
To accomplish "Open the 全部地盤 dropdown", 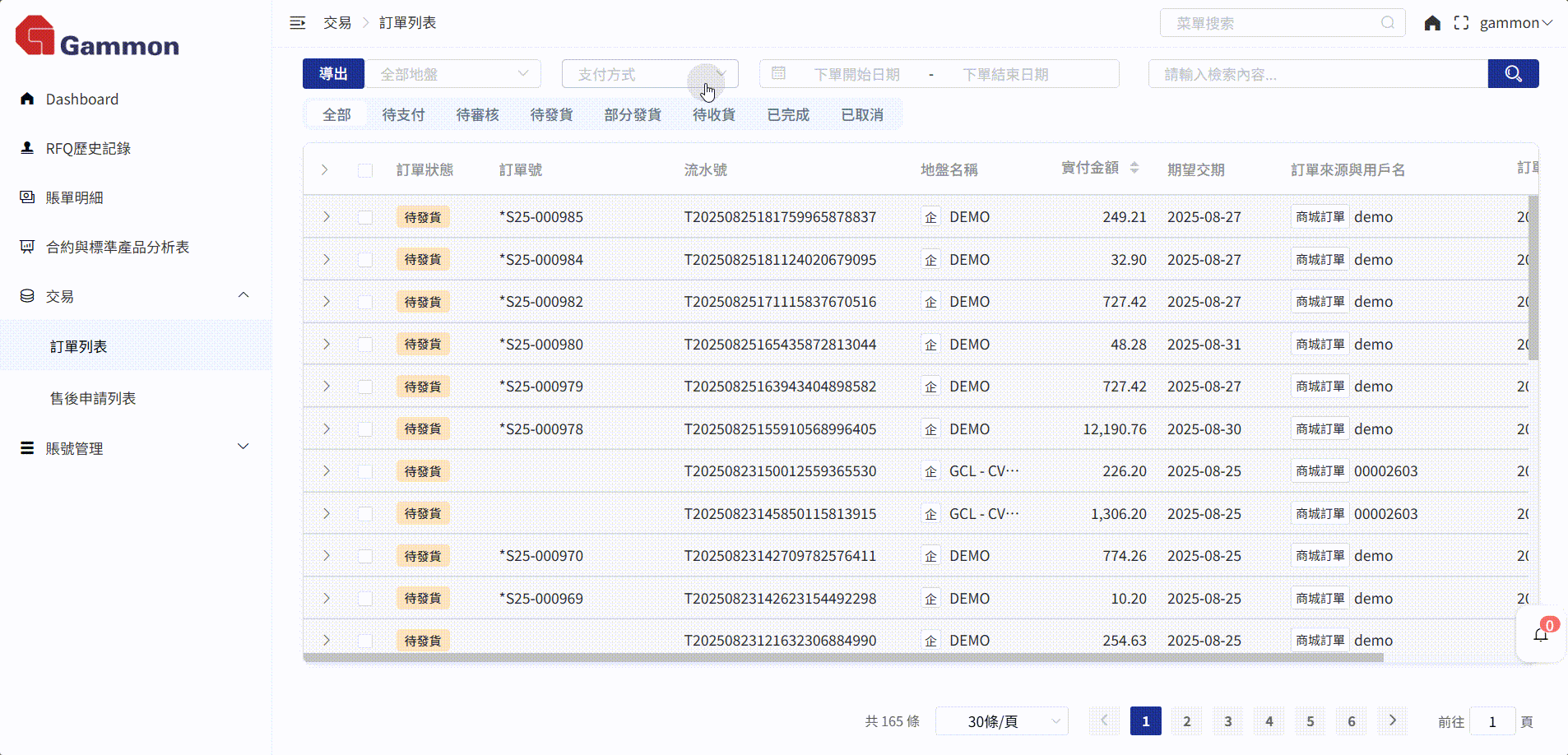I will tap(453, 74).
